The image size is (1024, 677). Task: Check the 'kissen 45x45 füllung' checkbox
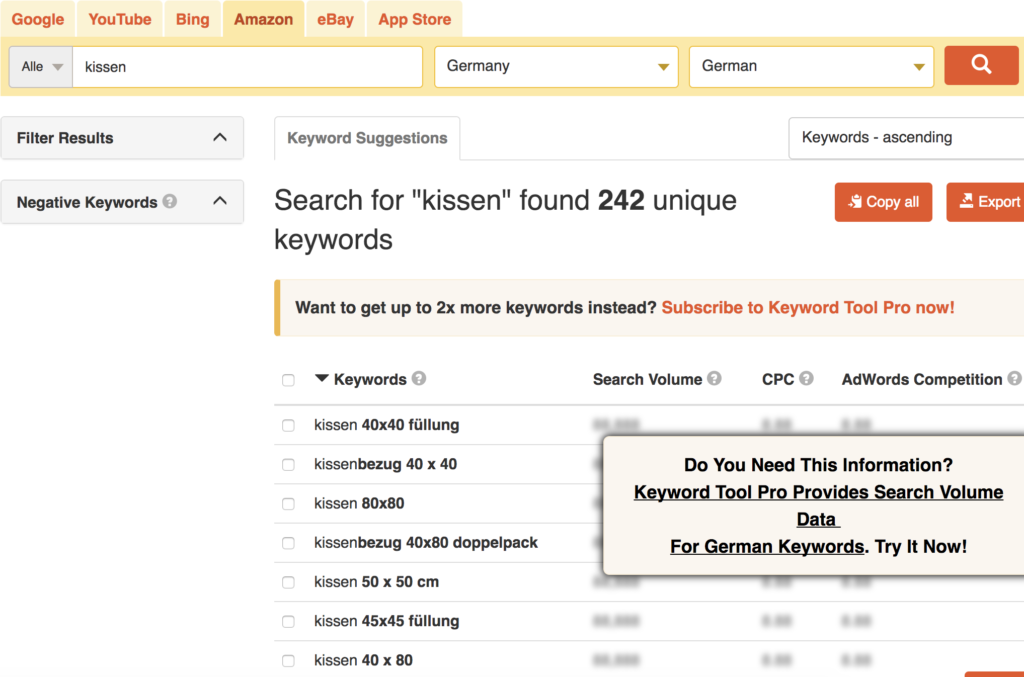coord(288,622)
